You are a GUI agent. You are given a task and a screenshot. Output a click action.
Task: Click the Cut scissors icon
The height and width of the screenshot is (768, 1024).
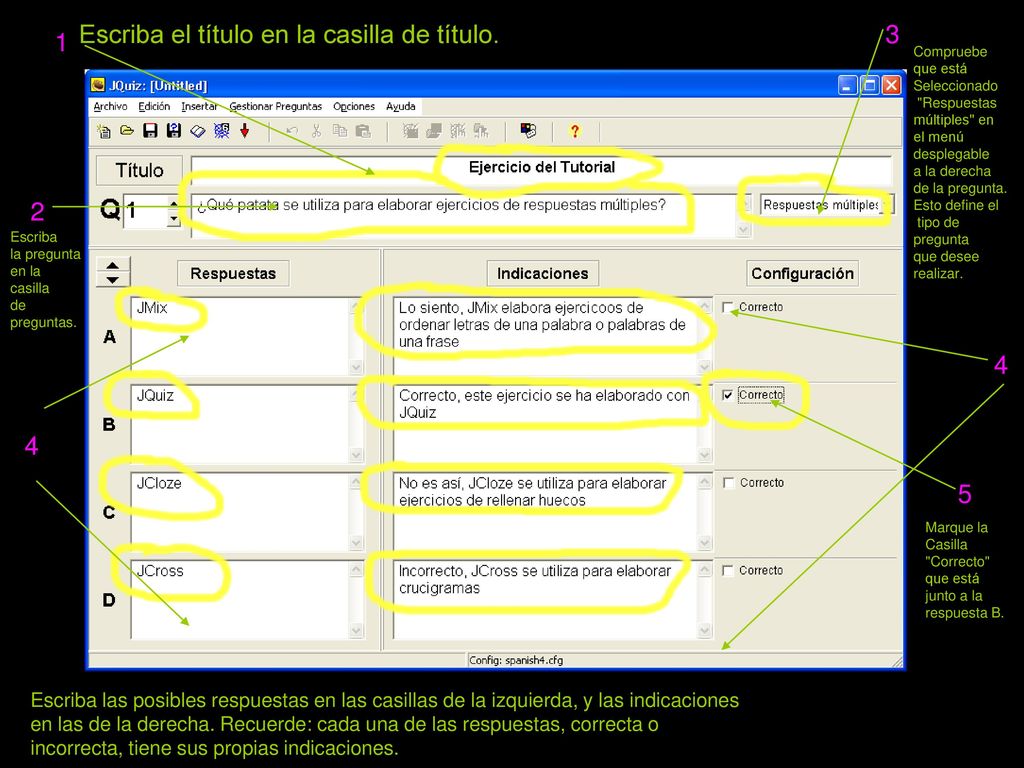pos(316,131)
